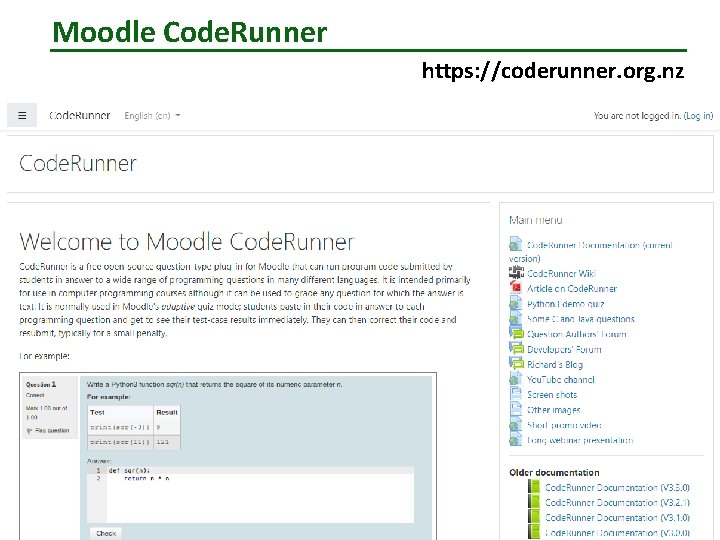Click the Older documentation heading

click(554, 472)
